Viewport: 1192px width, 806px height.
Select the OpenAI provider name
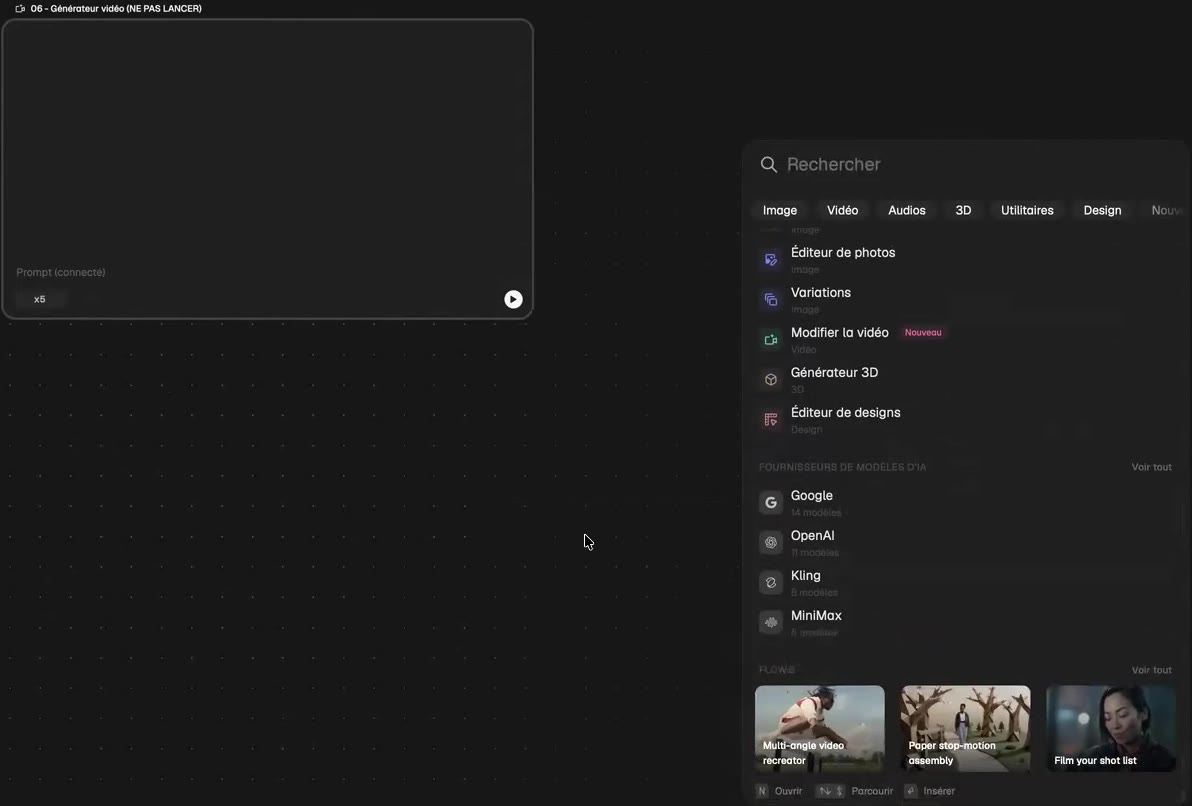click(x=812, y=536)
